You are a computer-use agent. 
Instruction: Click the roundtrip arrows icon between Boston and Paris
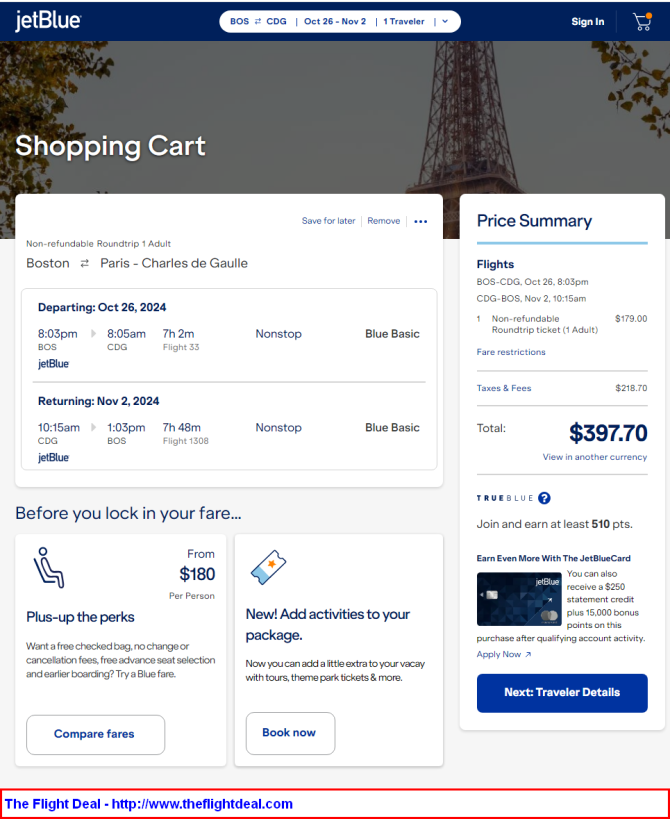pyautogui.click(x=85, y=264)
